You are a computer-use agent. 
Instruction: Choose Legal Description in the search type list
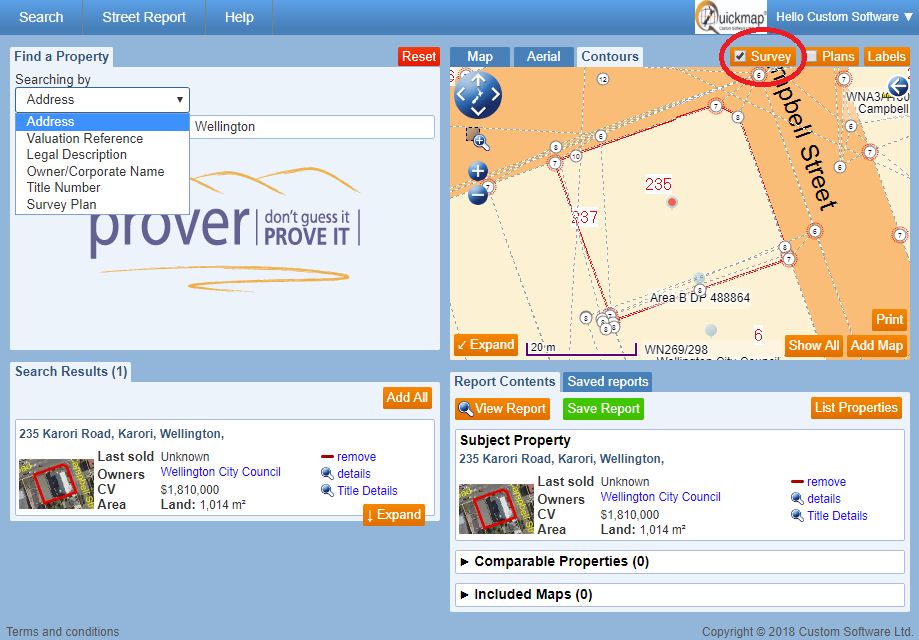click(x=103, y=155)
